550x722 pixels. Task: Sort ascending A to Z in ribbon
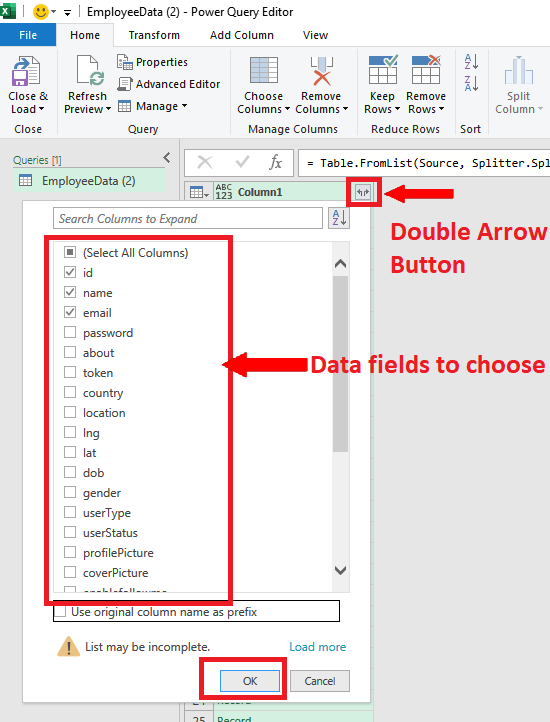(x=471, y=61)
